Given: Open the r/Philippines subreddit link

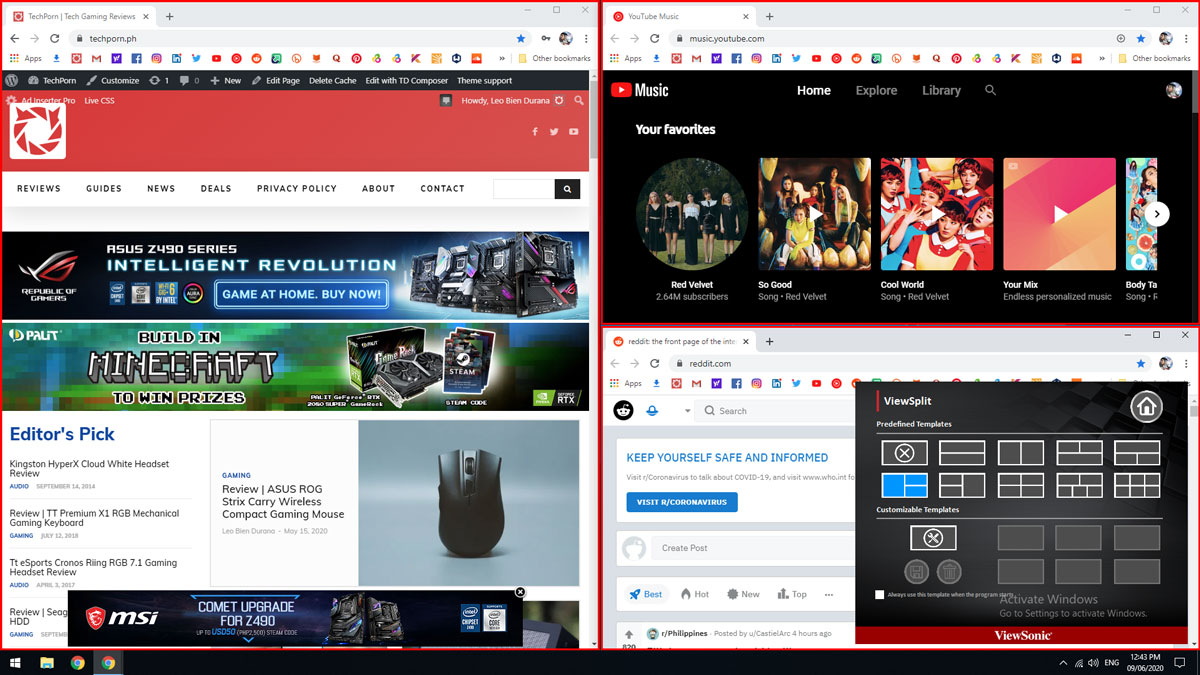Looking at the screenshot, I should pyautogui.click(x=683, y=633).
